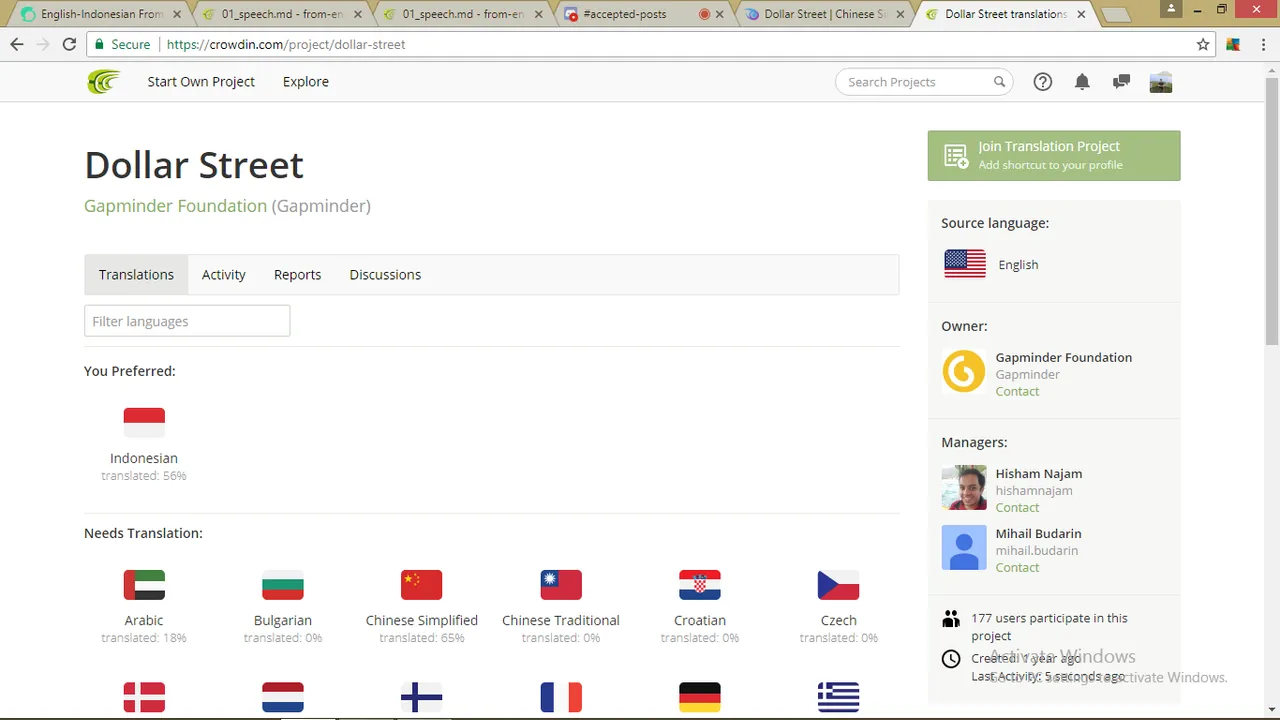1280x720 pixels.
Task: Click the browser back arrow
Action: click(17, 44)
